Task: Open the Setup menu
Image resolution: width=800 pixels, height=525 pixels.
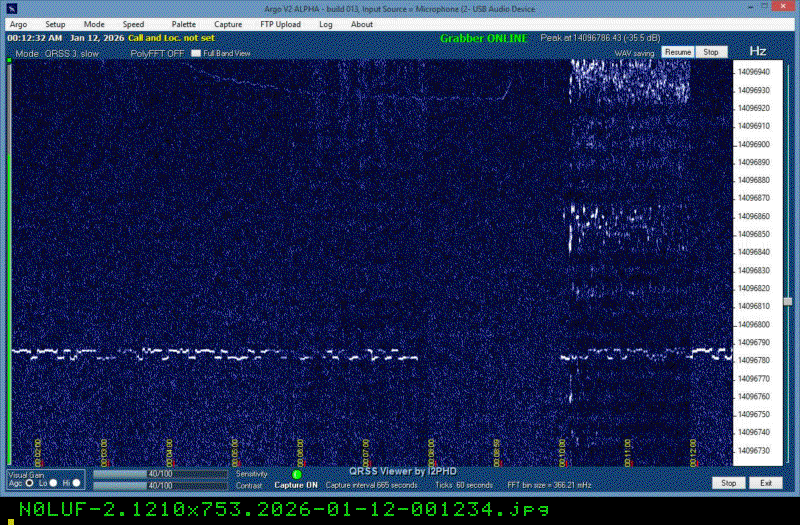Action: click(x=55, y=24)
